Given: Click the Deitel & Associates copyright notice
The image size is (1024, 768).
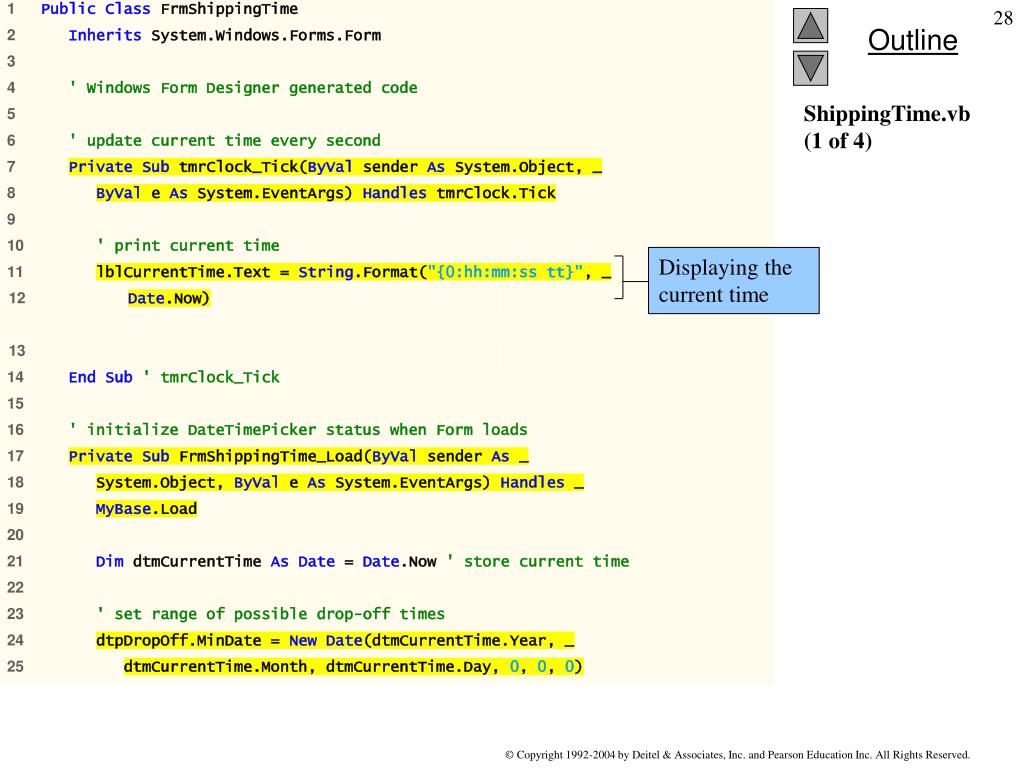Looking at the screenshot, I should pos(737,755).
